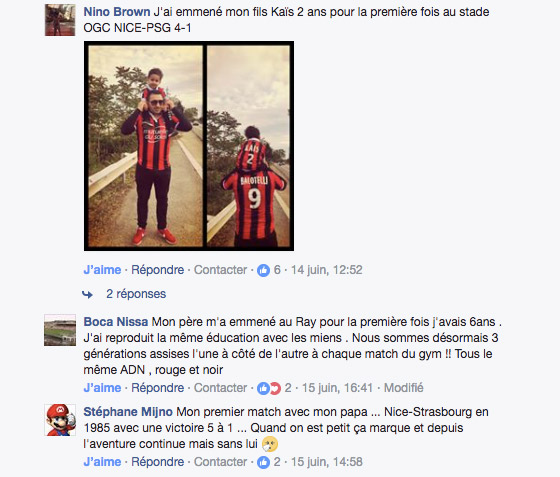Click the thumbs-up reaction icon on Nino Brown's comment

click(x=264, y=270)
